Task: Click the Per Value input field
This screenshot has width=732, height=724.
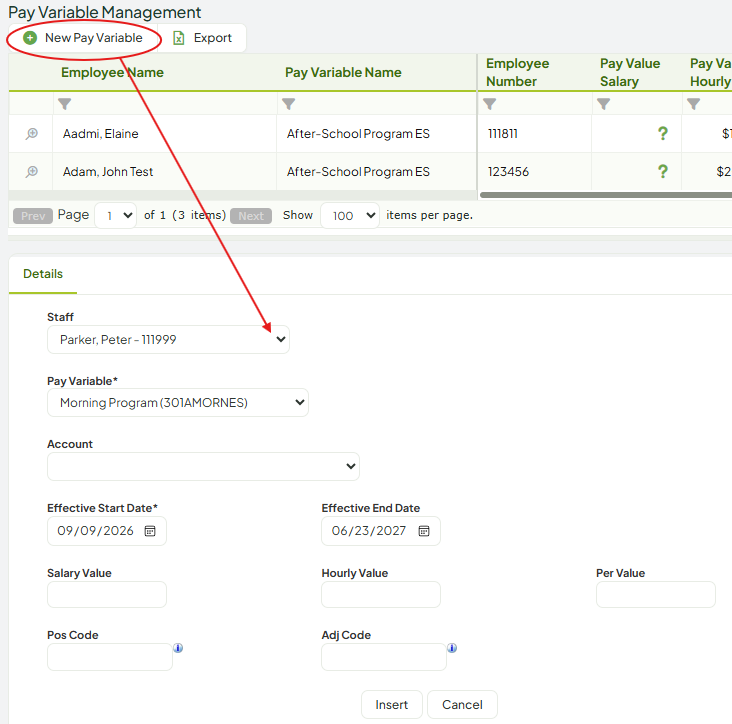Action: coord(655,594)
